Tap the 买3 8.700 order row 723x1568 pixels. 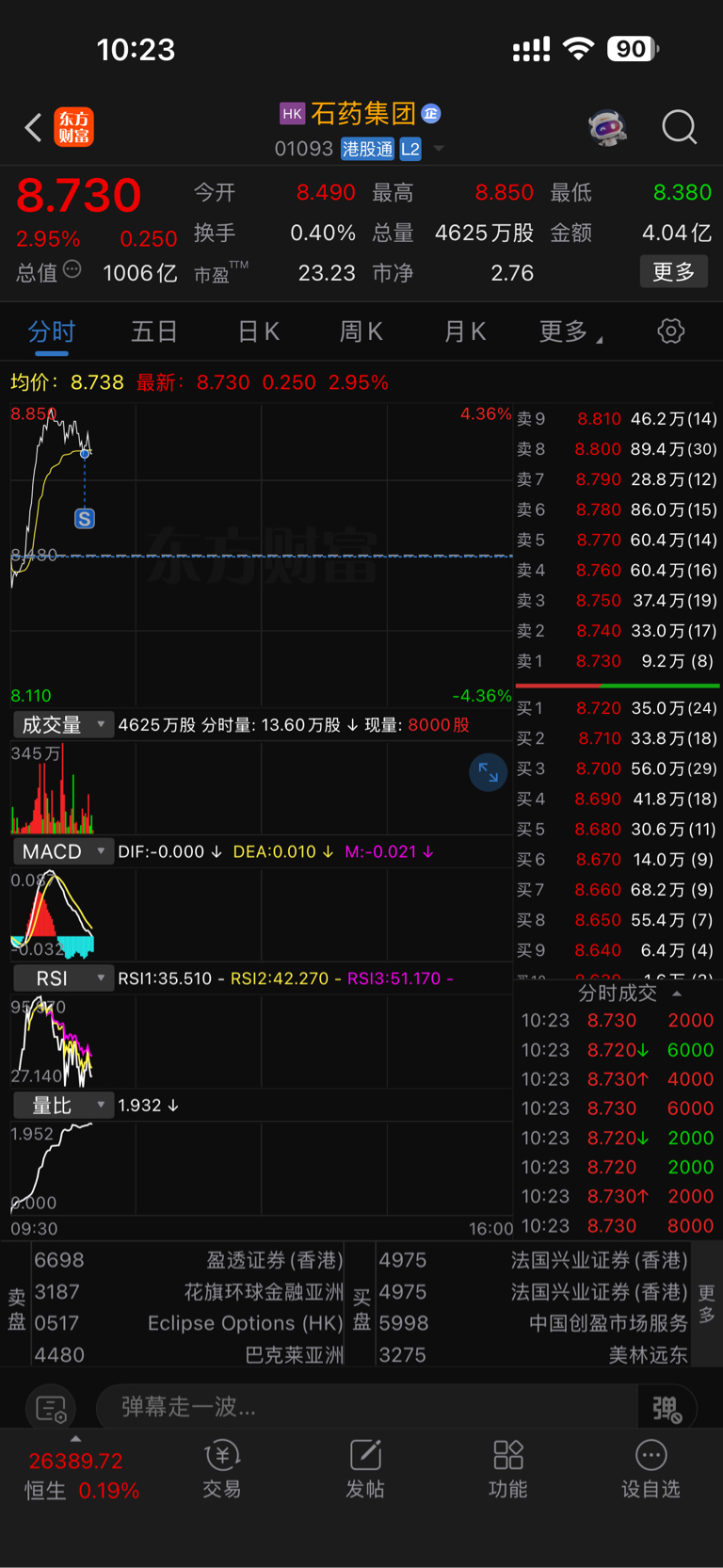(x=617, y=768)
